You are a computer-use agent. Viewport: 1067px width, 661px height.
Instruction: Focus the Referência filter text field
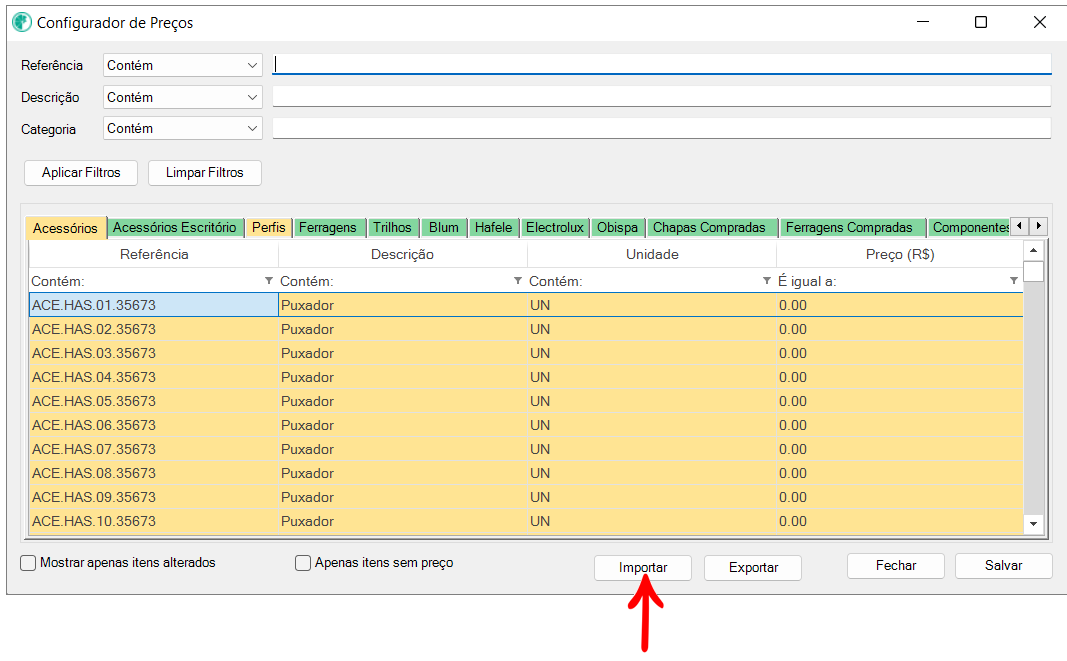pos(661,65)
